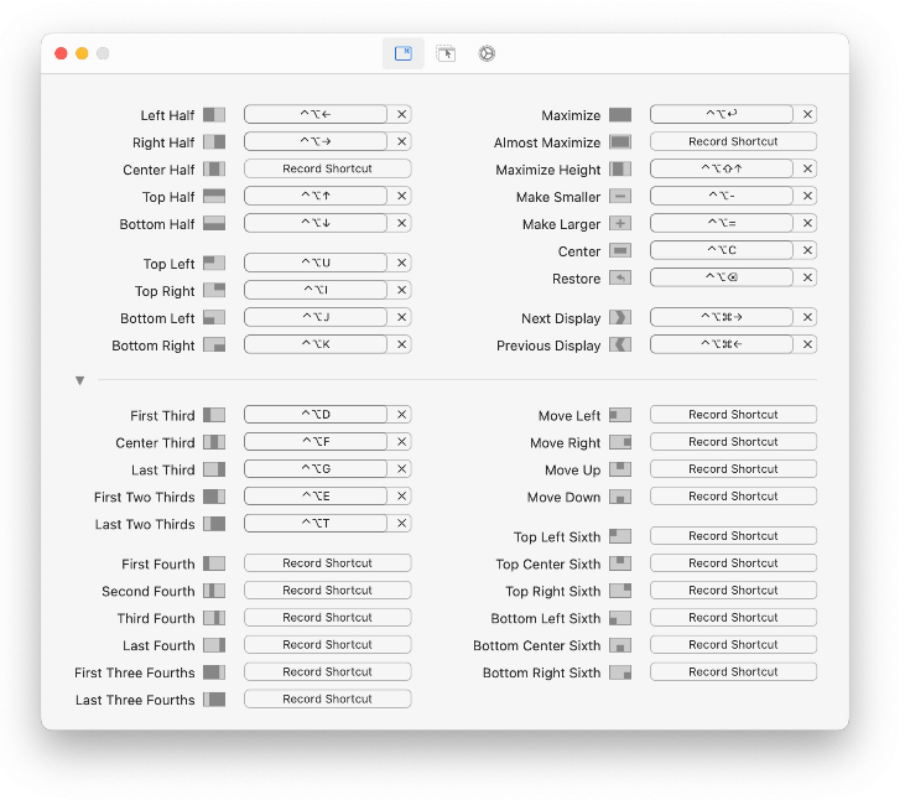Click the Last Two Thirds icon
The width and height of the screenshot is (905, 800).
(x=214, y=524)
